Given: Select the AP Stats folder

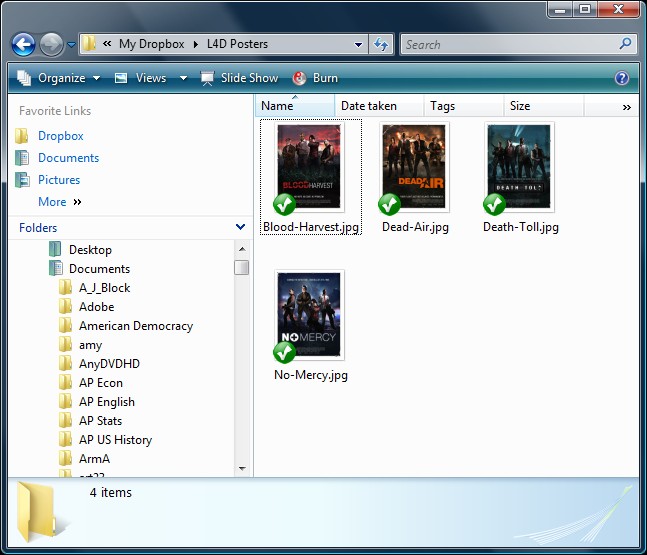Looking at the screenshot, I should 100,420.
